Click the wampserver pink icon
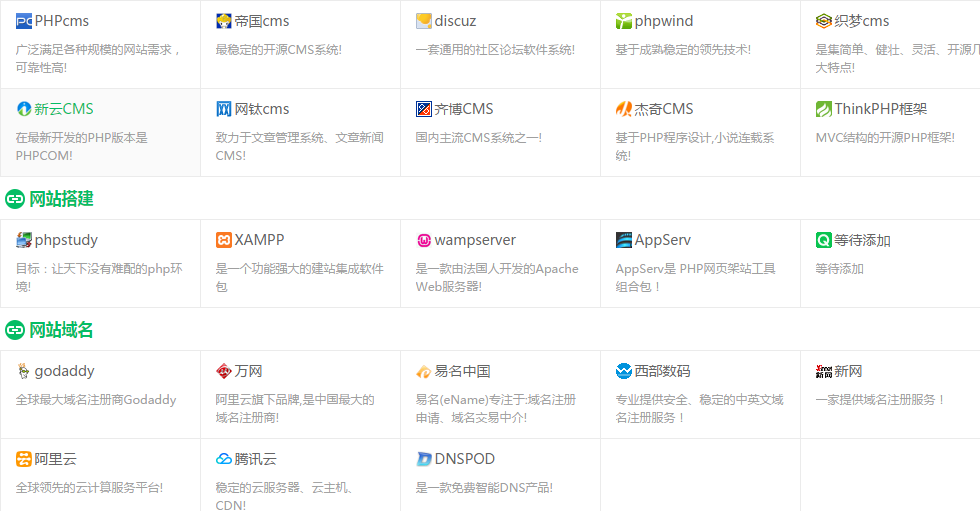The image size is (980, 511). click(x=424, y=240)
